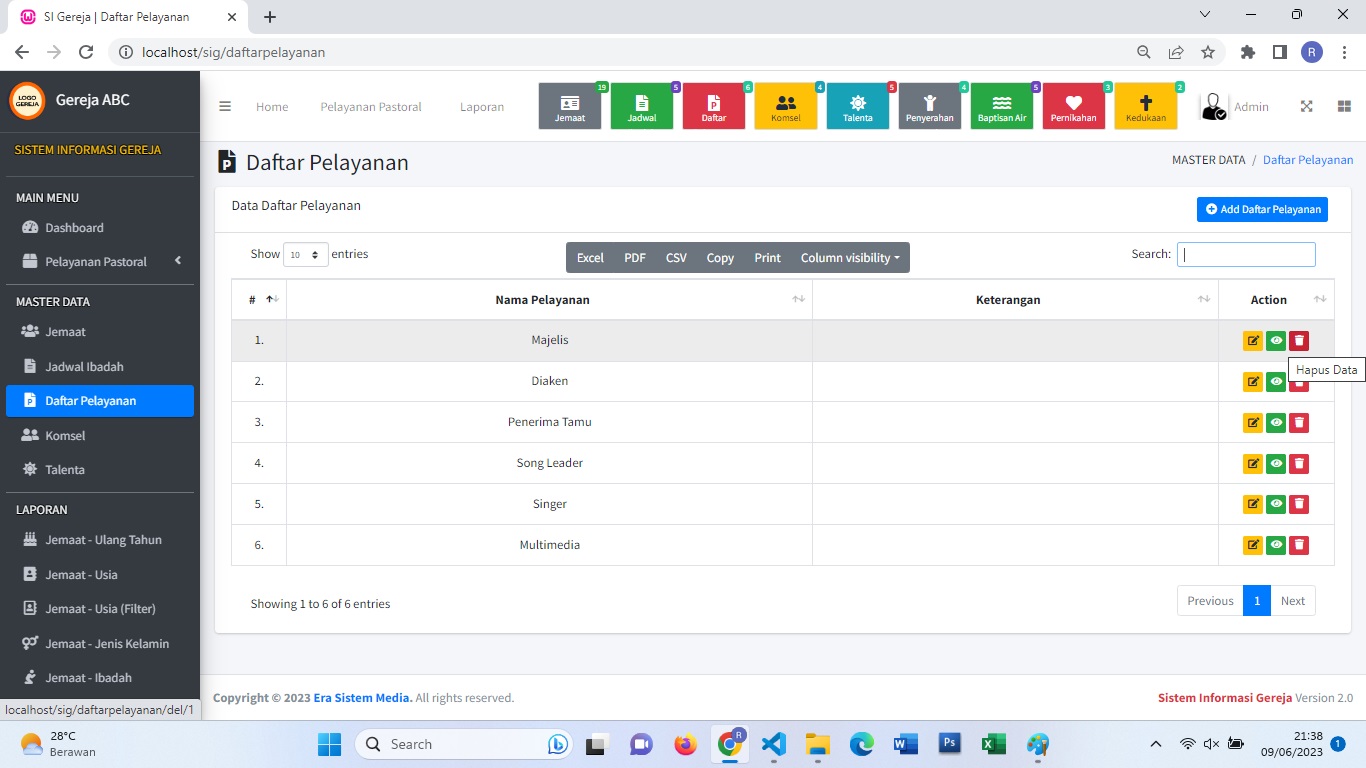
Task: View details of Song Leader row
Action: pos(1275,464)
